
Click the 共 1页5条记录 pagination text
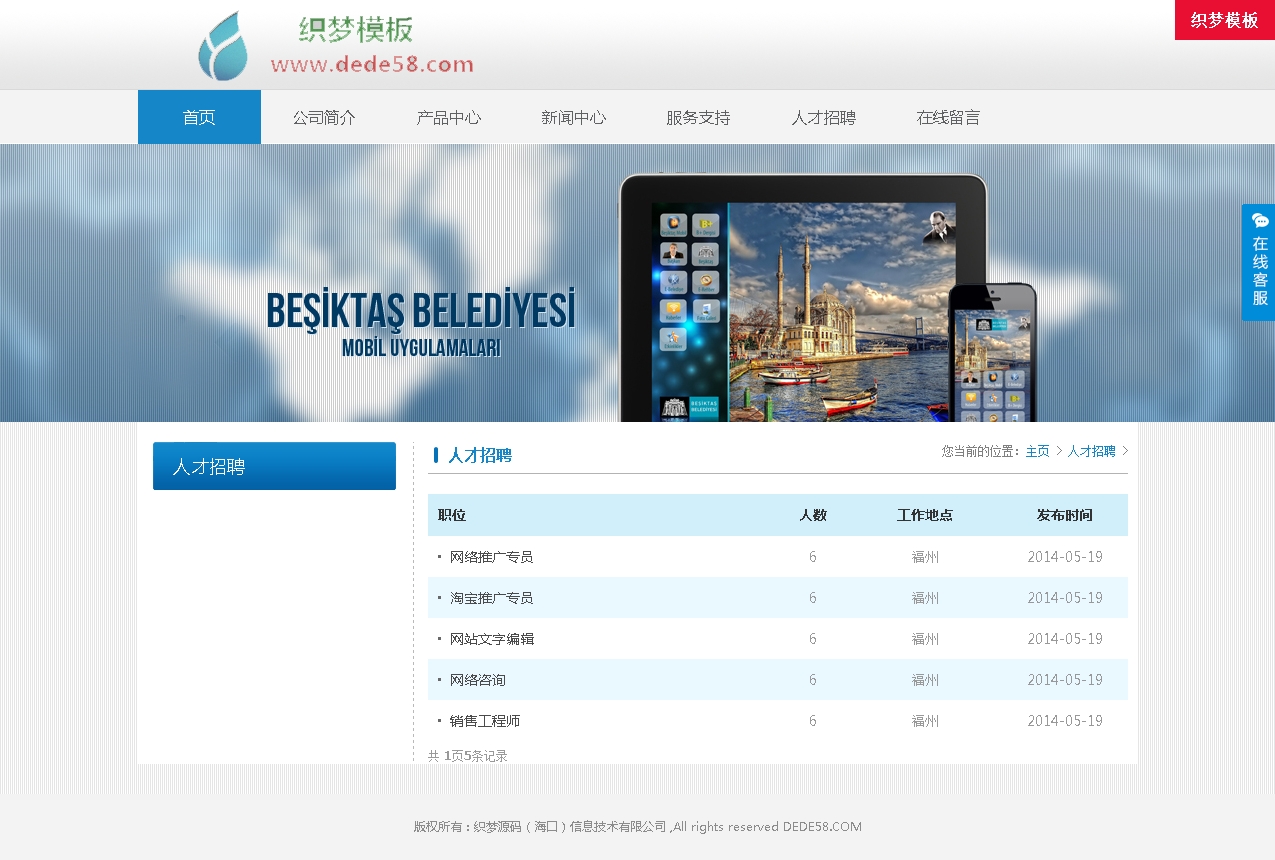click(x=468, y=756)
